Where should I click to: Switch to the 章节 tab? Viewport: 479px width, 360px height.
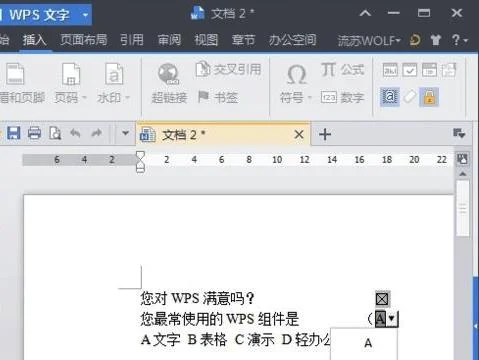coord(243,40)
